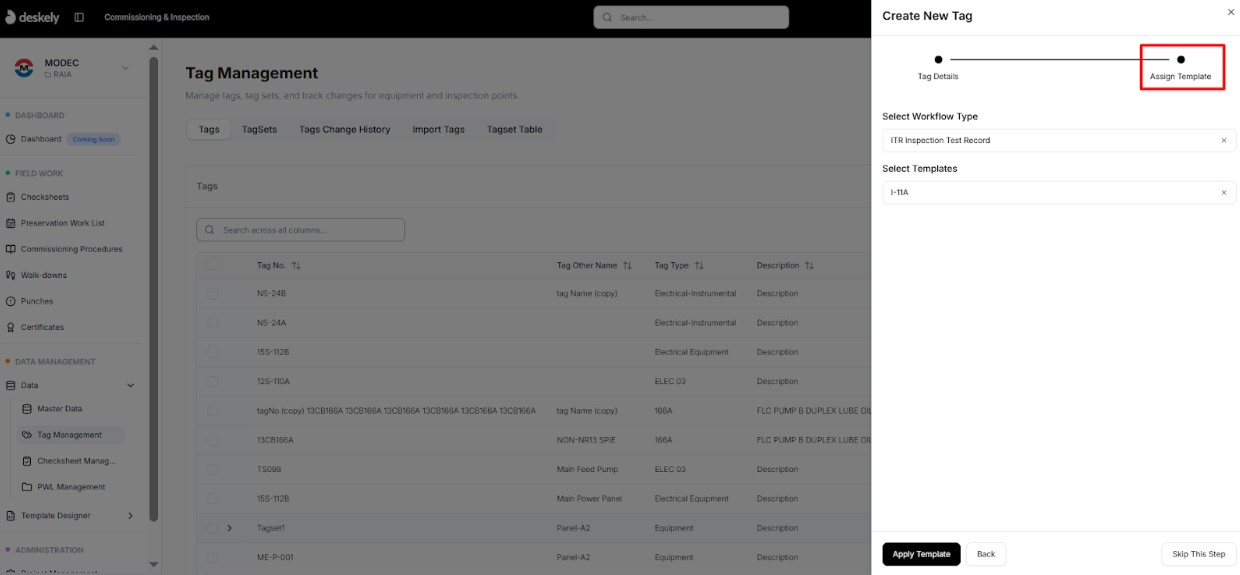Check the NS-24B row checkbox
Image resolution: width=1240 pixels, height=575 pixels.
[x=212, y=294]
